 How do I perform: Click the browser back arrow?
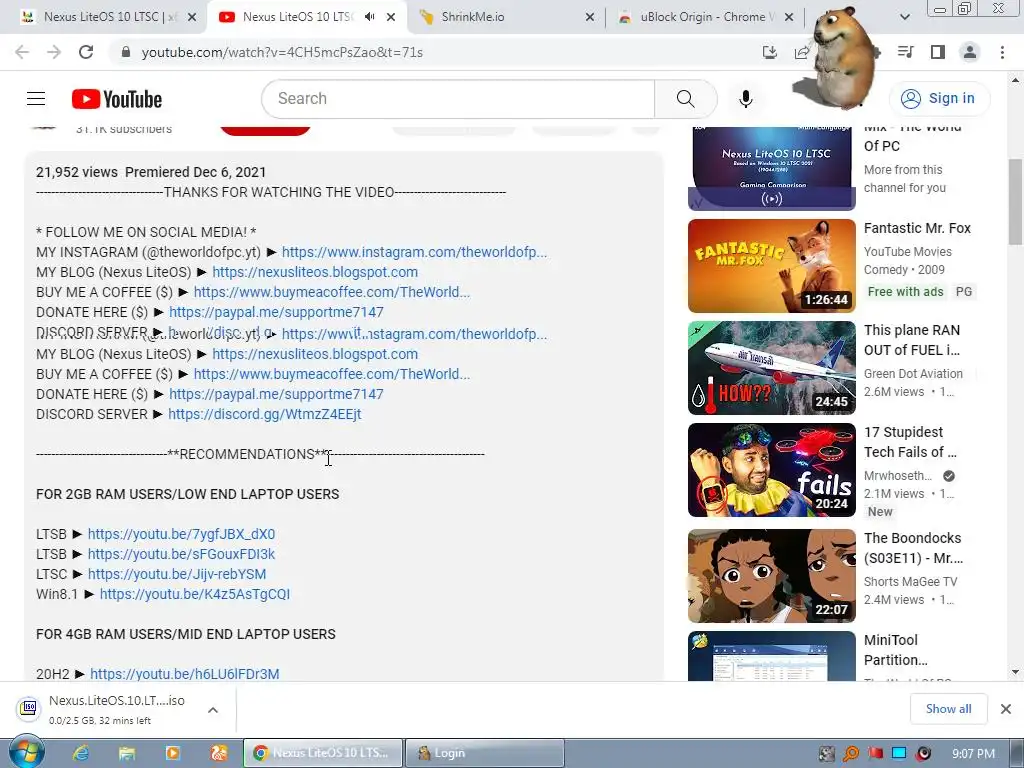click(x=22, y=52)
